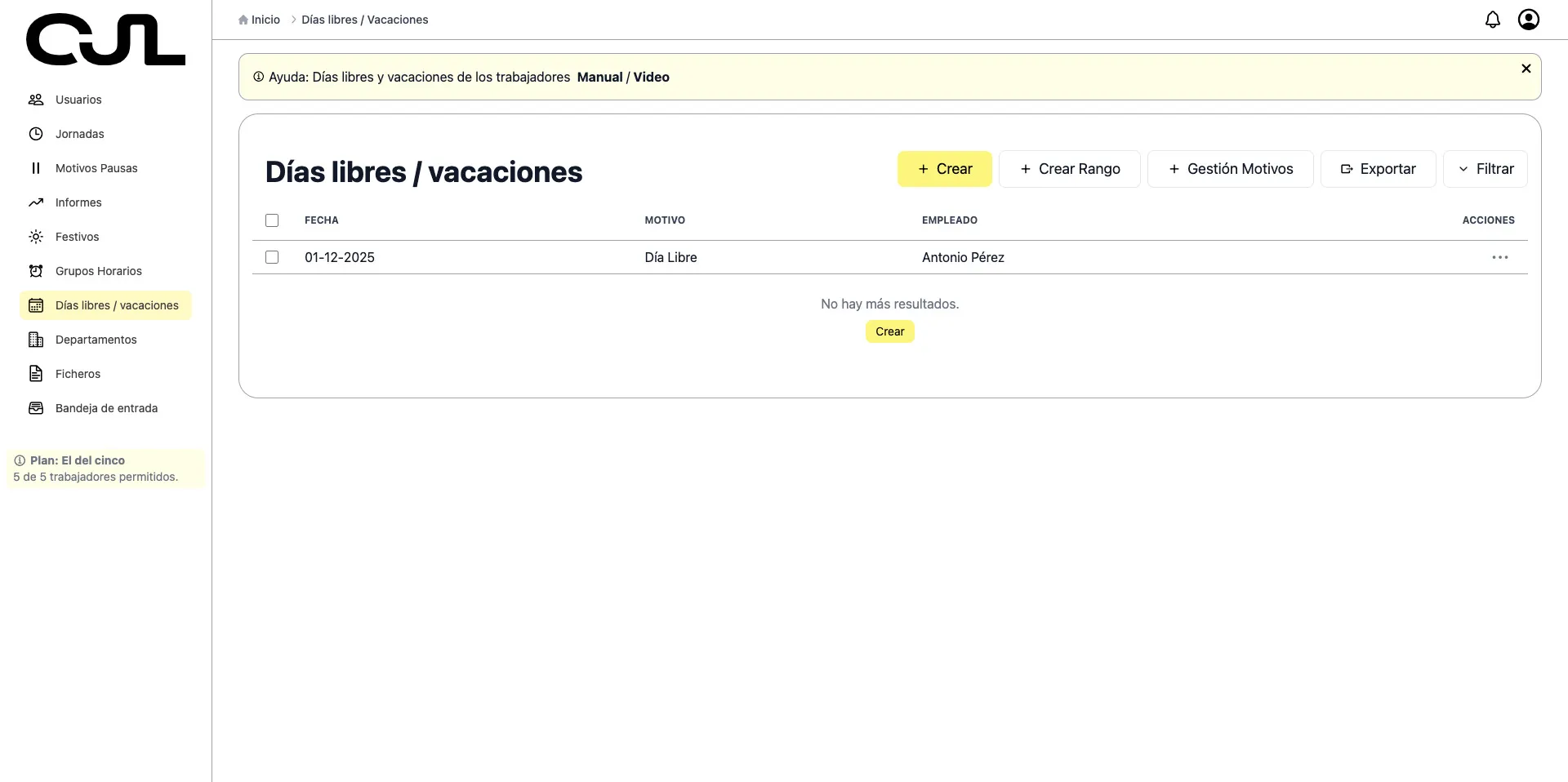The image size is (1568, 782).
Task: Open the Filtrar dropdown
Action: pos(1486,169)
